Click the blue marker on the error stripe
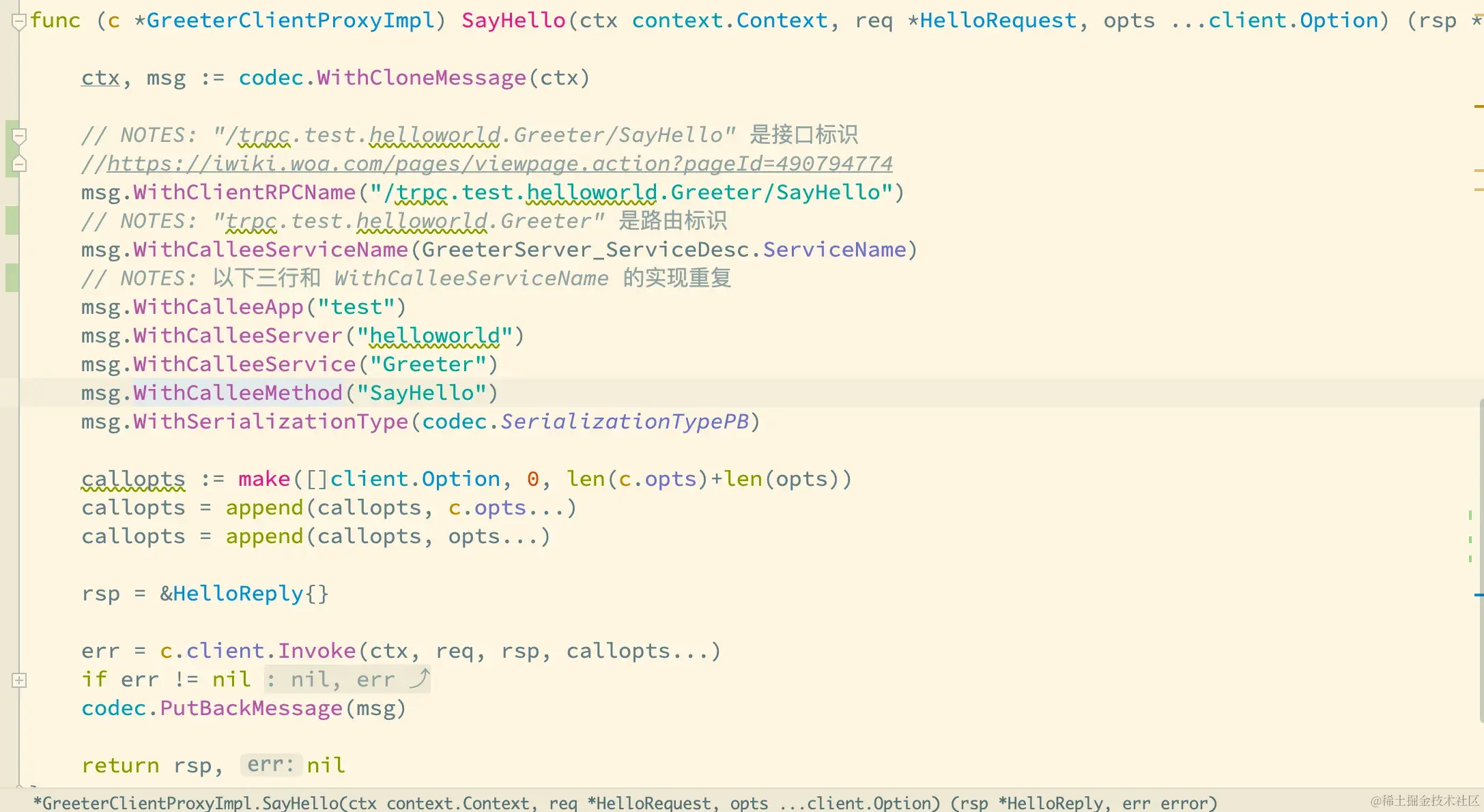1484x812 pixels. (x=1479, y=595)
